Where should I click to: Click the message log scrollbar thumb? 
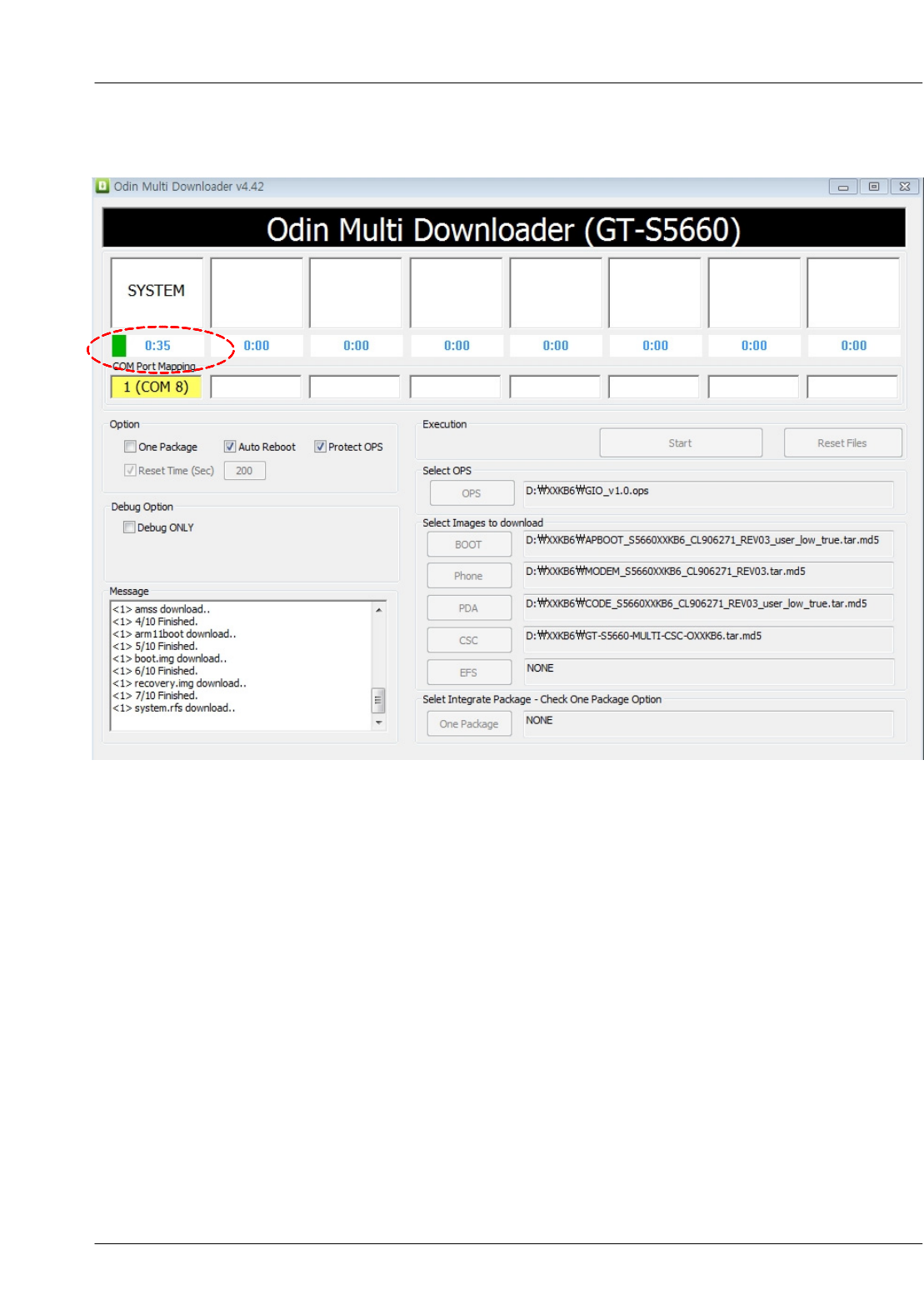pyautogui.click(x=378, y=700)
